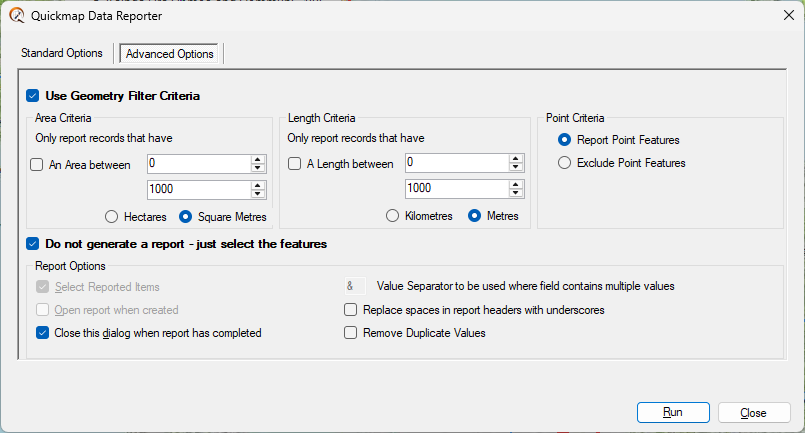Increase the minimum length value with up arrow

516,159
